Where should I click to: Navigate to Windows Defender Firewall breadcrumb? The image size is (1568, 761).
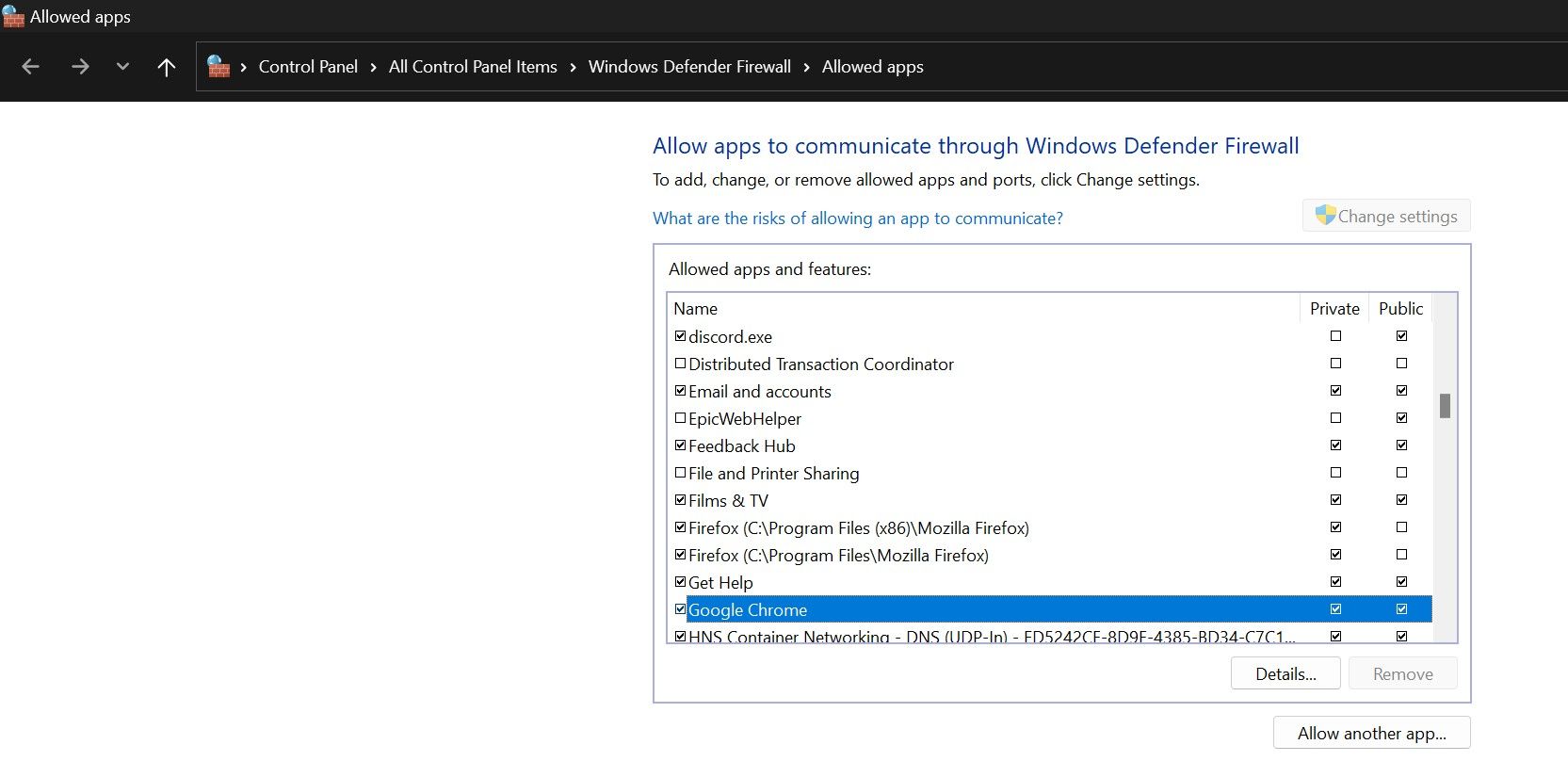pyautogui.click(x=689, y=67)
